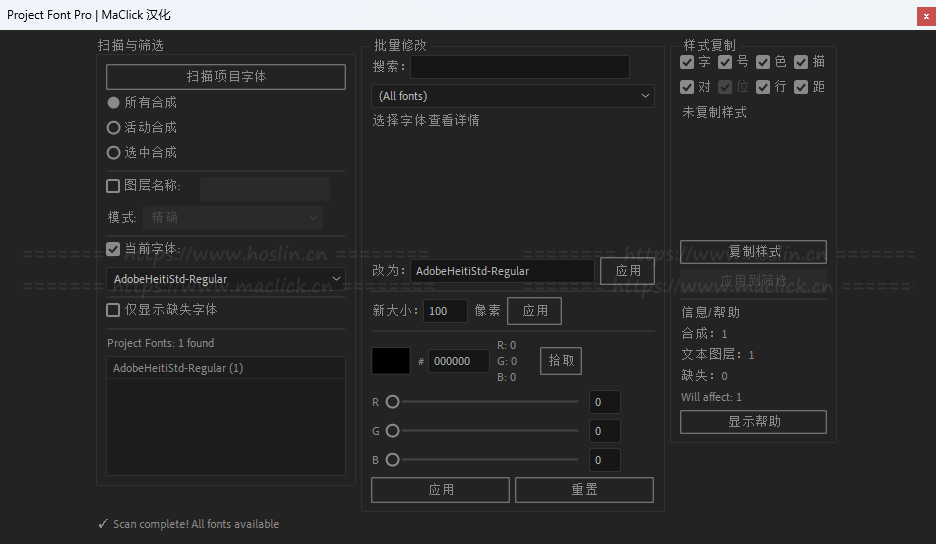The image size is (936, 544).
Task: Open the AdobeHeitiStd-Regular current font dropdown
Action: pos(226,279)
